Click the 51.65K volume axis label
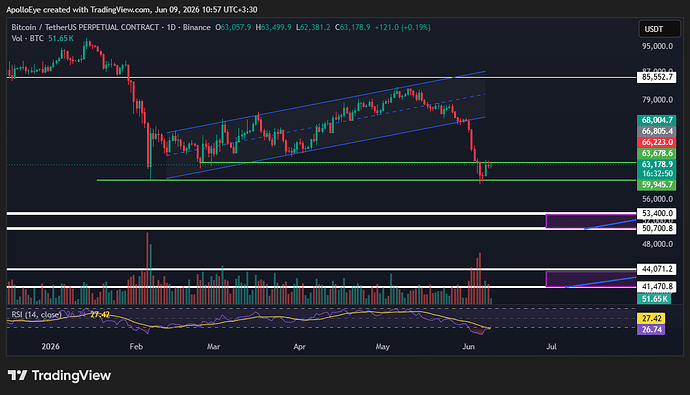 click(654, 299)
